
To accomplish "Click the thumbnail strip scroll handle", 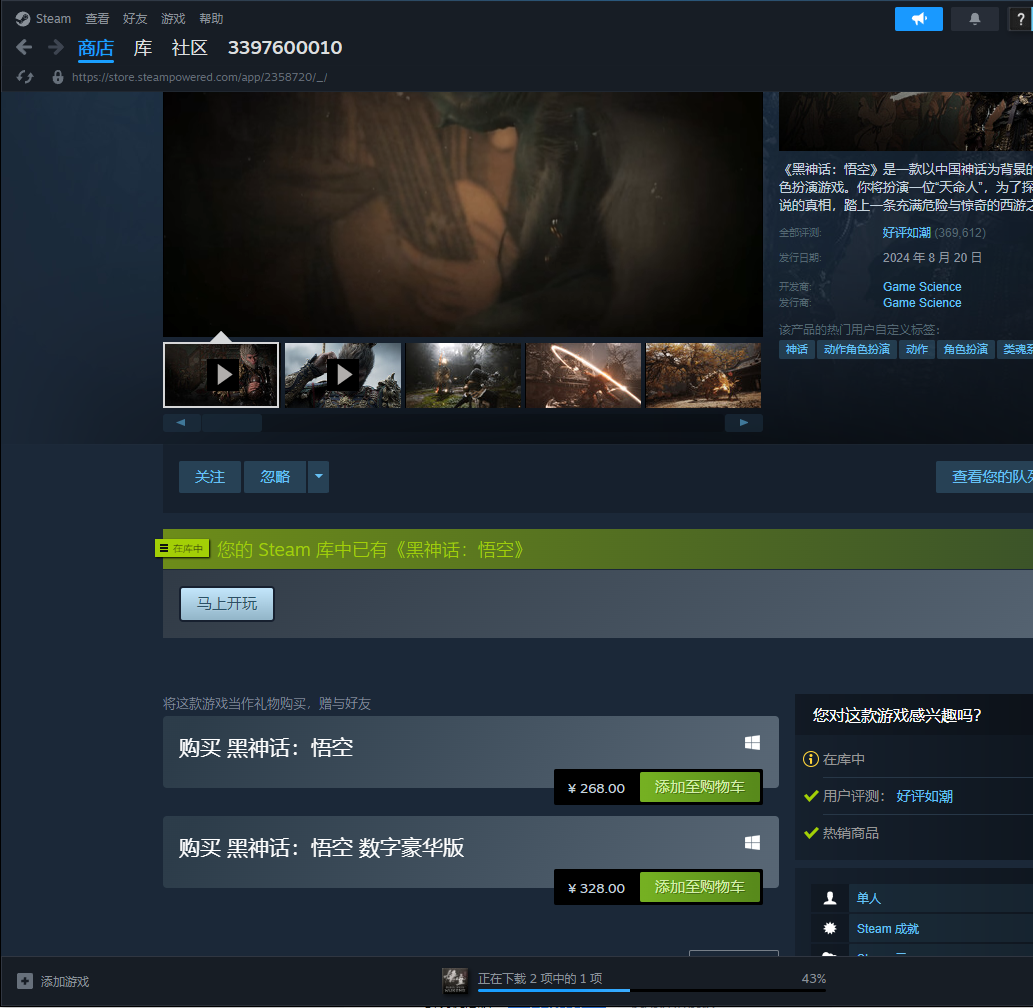I will [232, 422].
